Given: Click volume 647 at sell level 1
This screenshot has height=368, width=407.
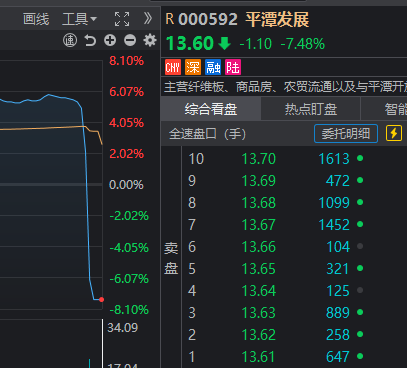Looking at the screenshot, I should point(338,357).
